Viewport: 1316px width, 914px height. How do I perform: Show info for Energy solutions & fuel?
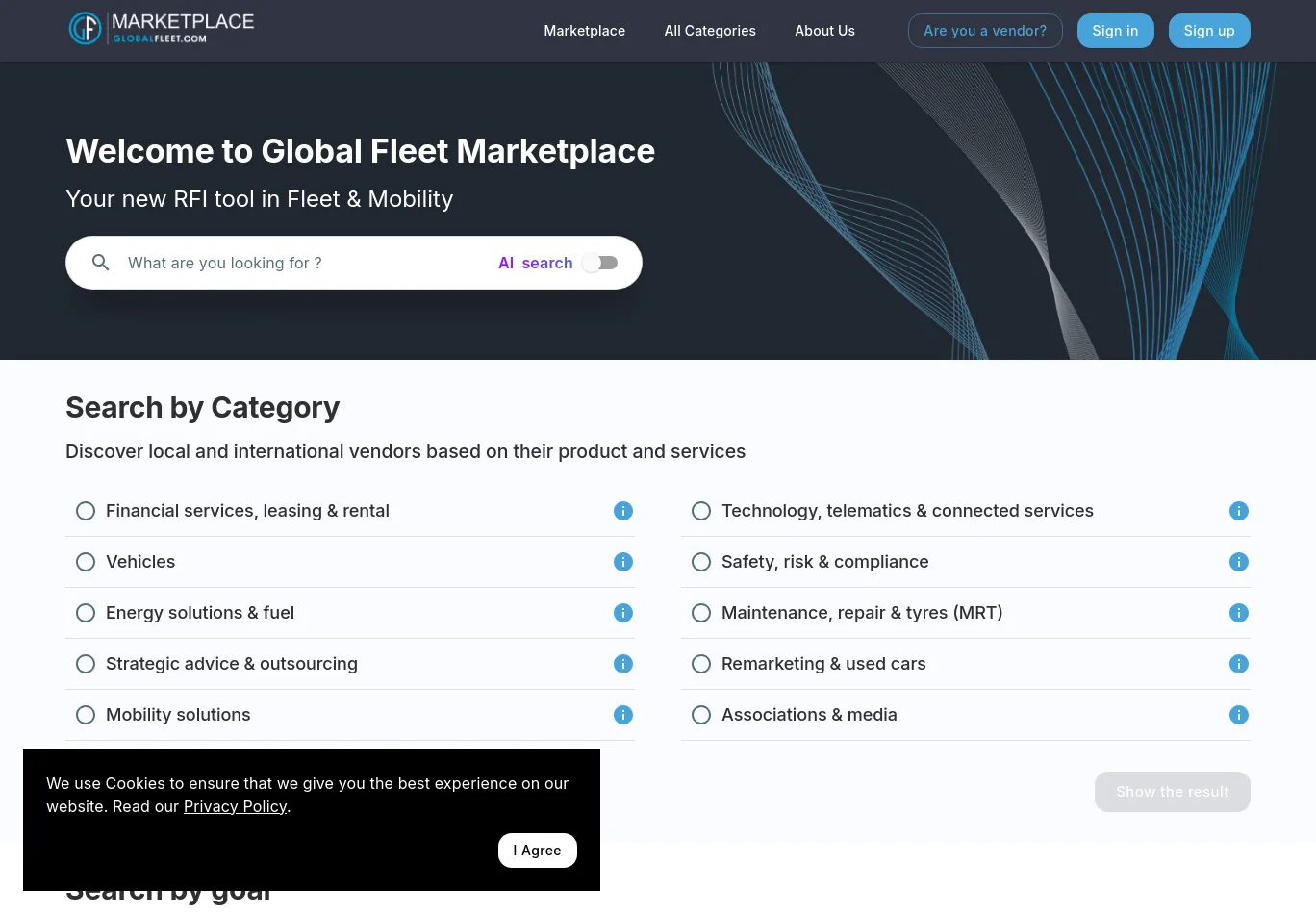pyautogui.click(x=623, y=613)
